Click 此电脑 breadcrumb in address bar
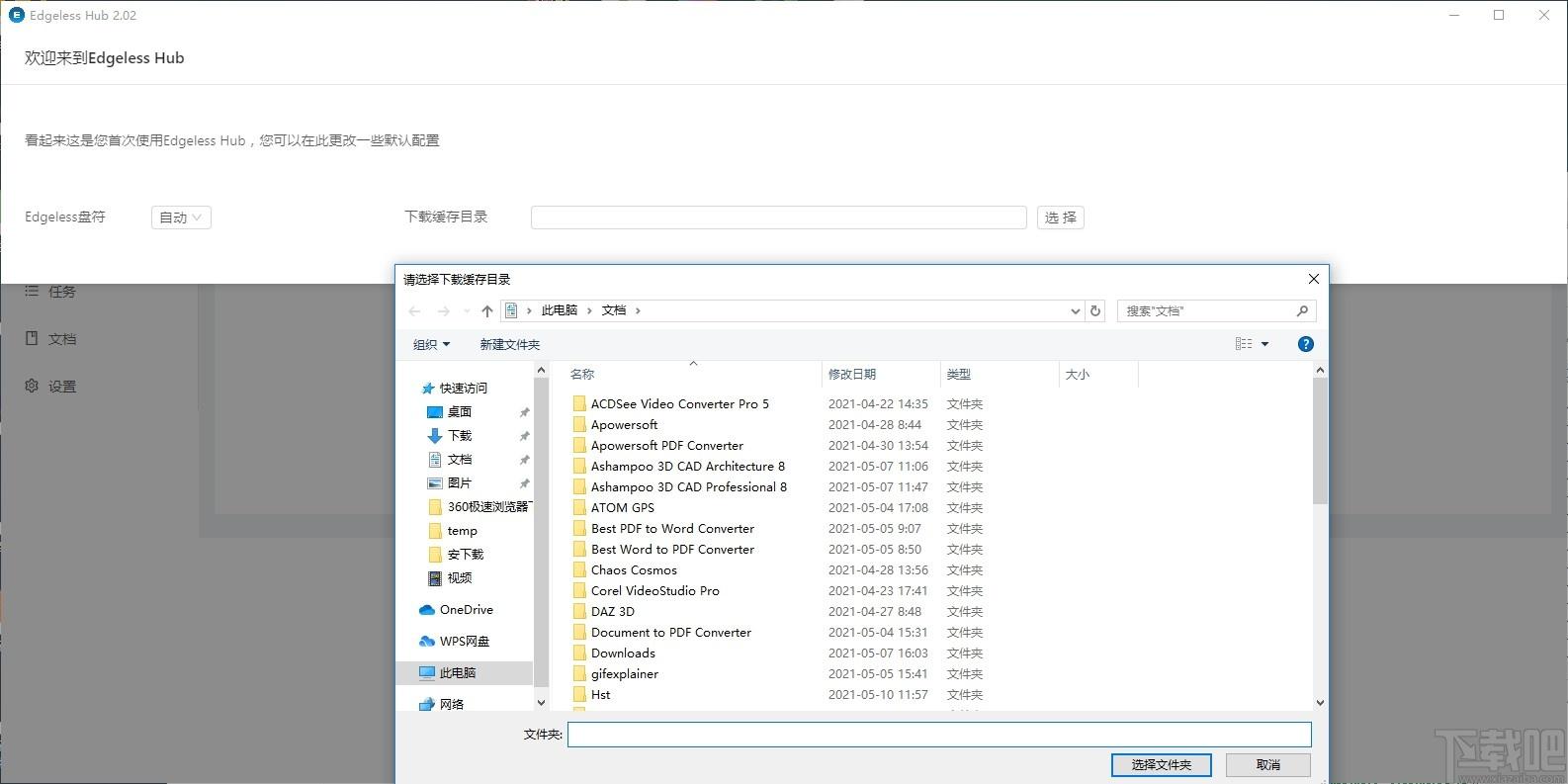The width and height of the screenshot is (1568, 784). [560, 310]
